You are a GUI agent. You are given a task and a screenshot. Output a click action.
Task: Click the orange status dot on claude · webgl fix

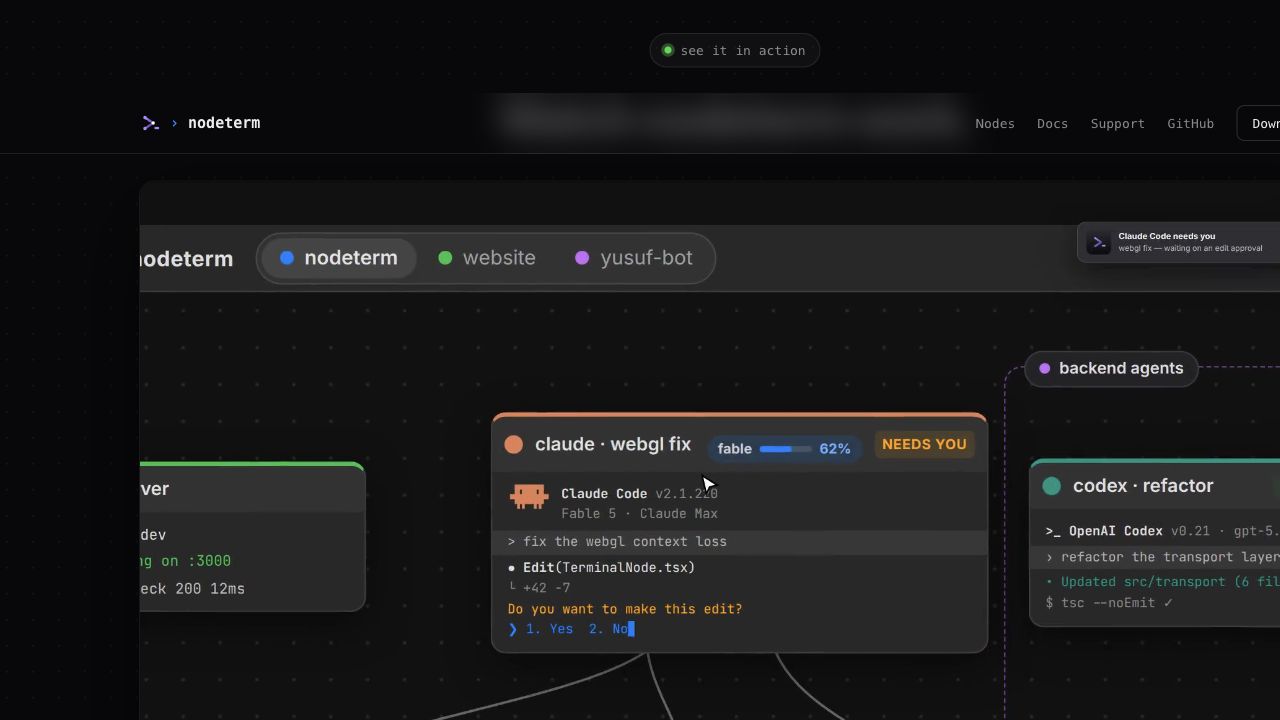(514, 444)
